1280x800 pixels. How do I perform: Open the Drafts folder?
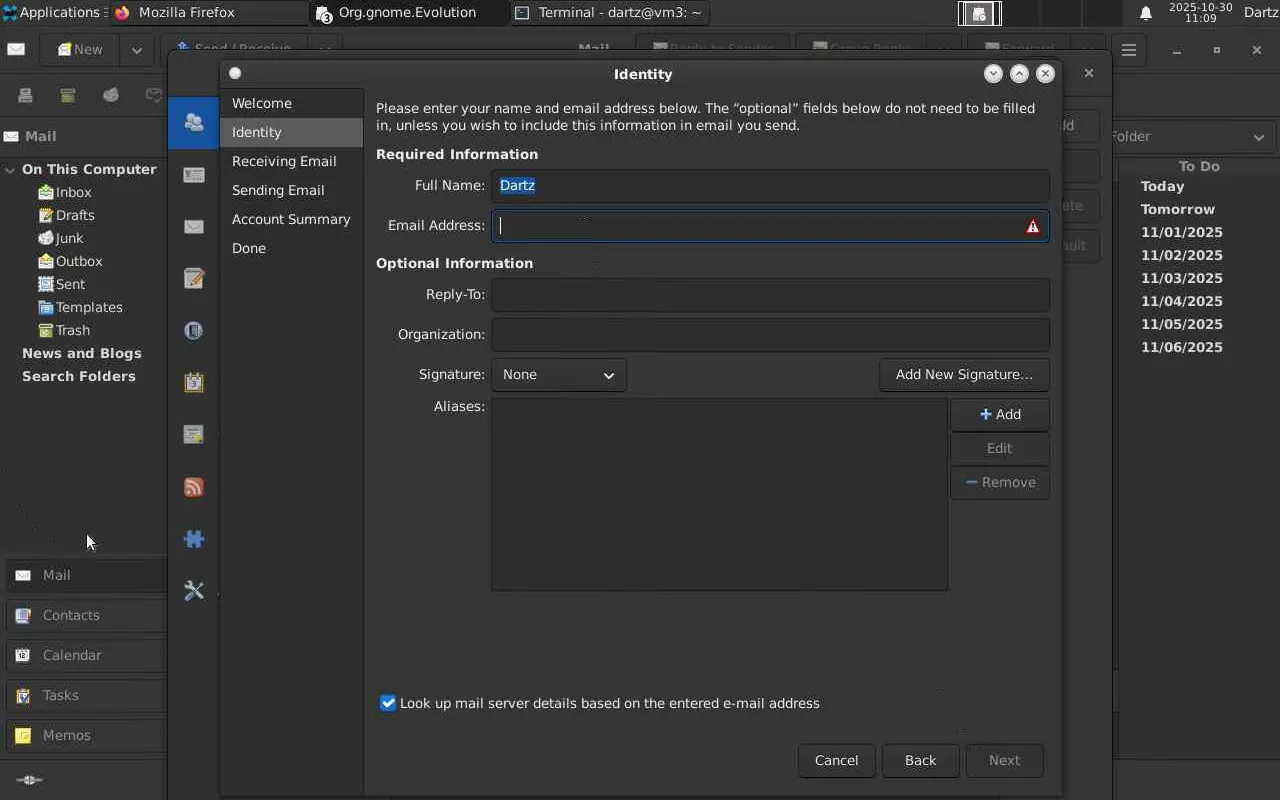[75, 215]
